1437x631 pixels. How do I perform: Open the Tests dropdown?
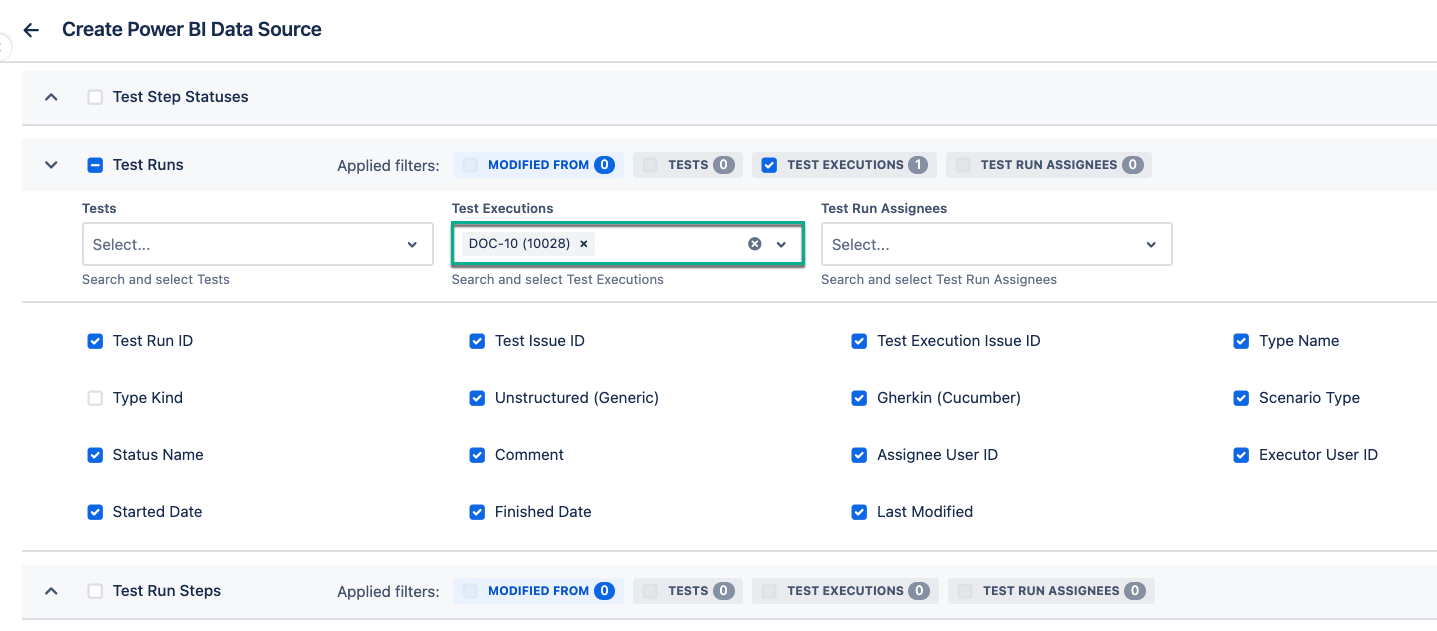[x=257, y=244]
